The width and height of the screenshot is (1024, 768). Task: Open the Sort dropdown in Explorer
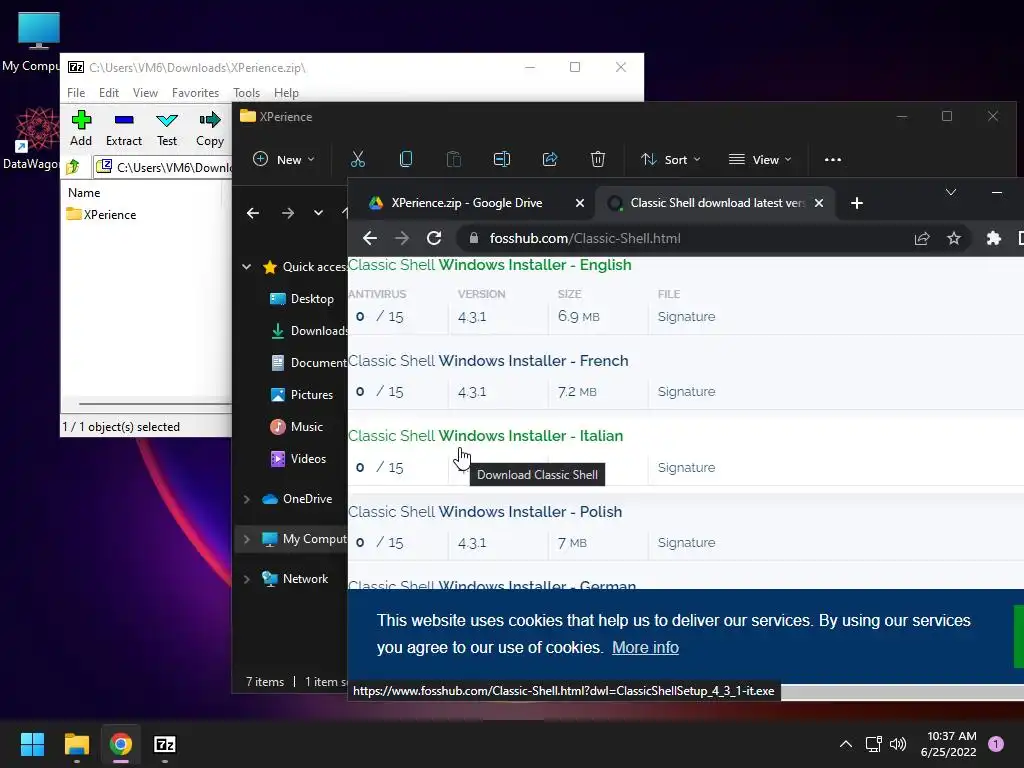point(670,159)
